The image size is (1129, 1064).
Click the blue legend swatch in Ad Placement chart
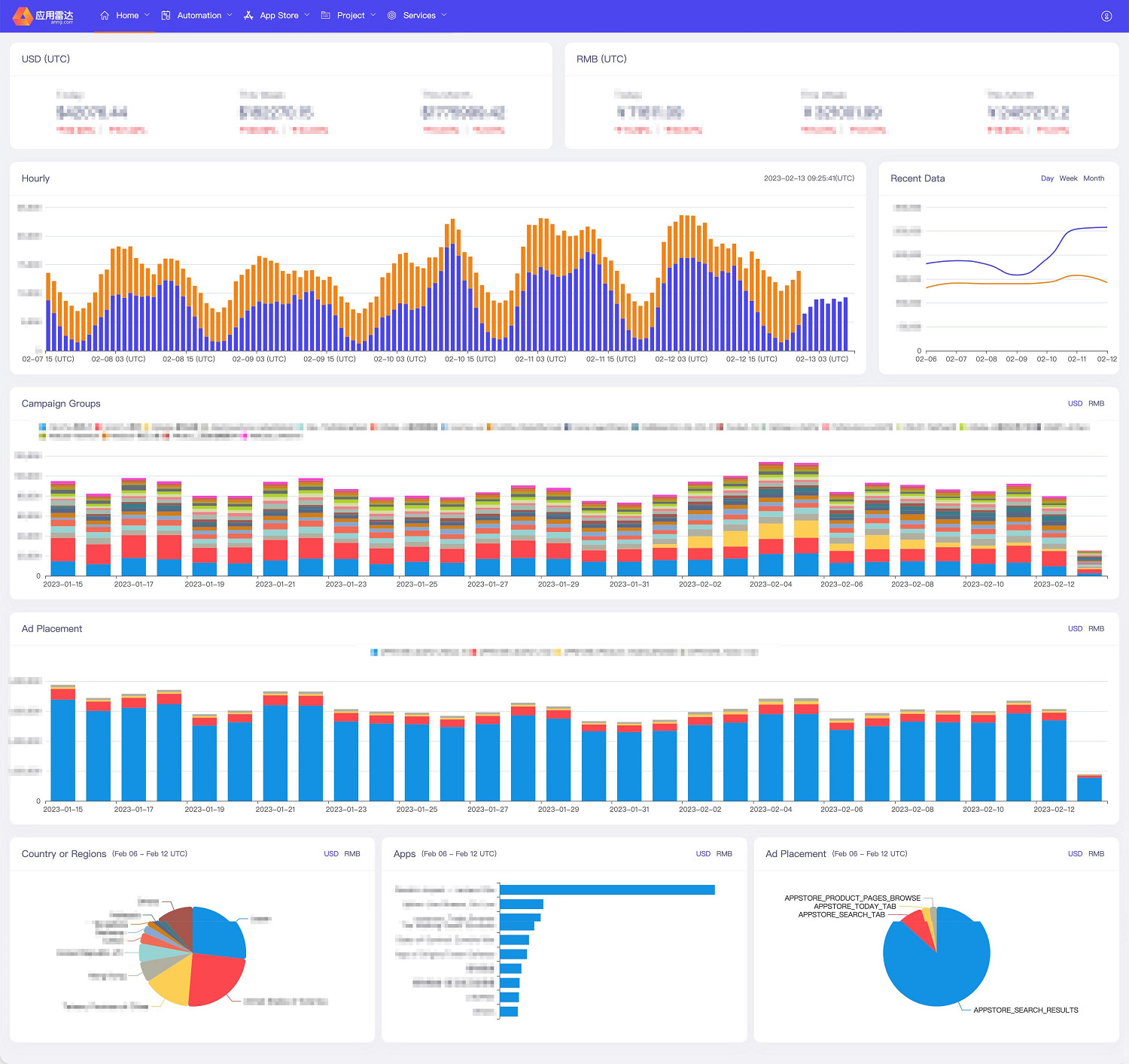[x=374, y=652]
